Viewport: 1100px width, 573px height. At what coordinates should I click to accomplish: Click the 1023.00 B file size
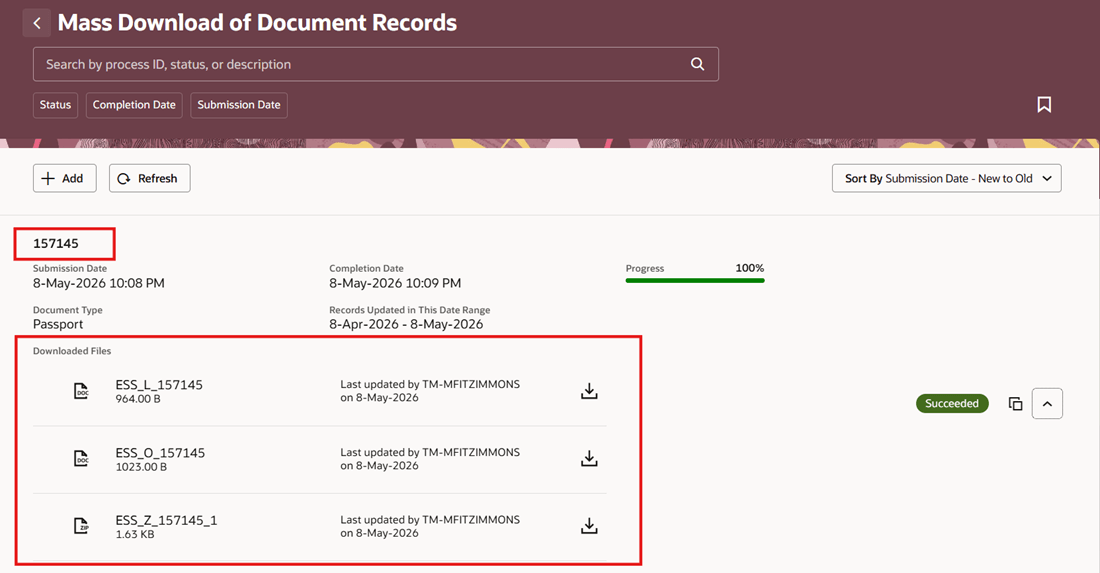coord(141,466)
